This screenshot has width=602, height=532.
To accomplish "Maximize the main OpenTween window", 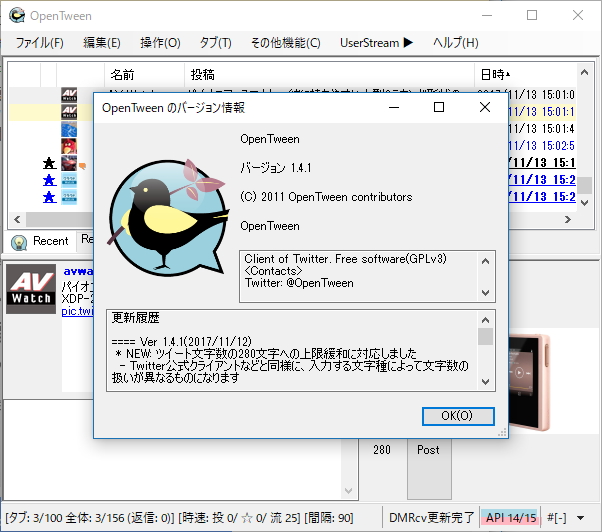I will [x=532, y=15].
